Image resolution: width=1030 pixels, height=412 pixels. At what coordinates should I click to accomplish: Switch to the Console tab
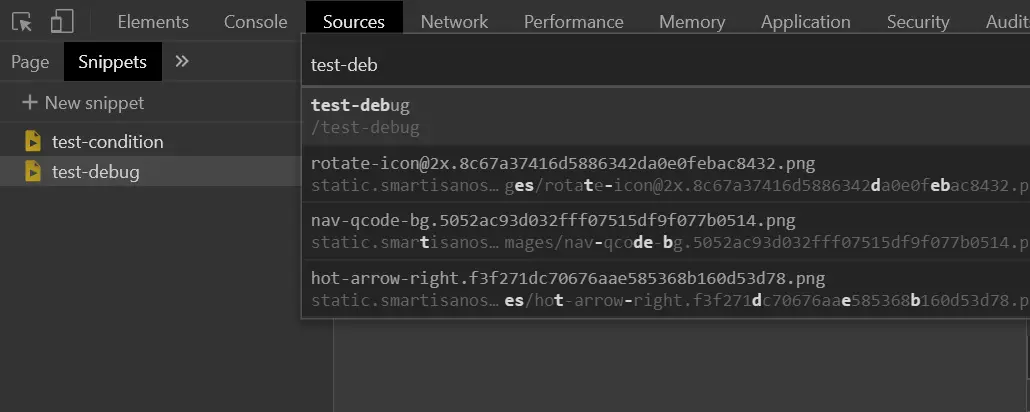point(255,21)
